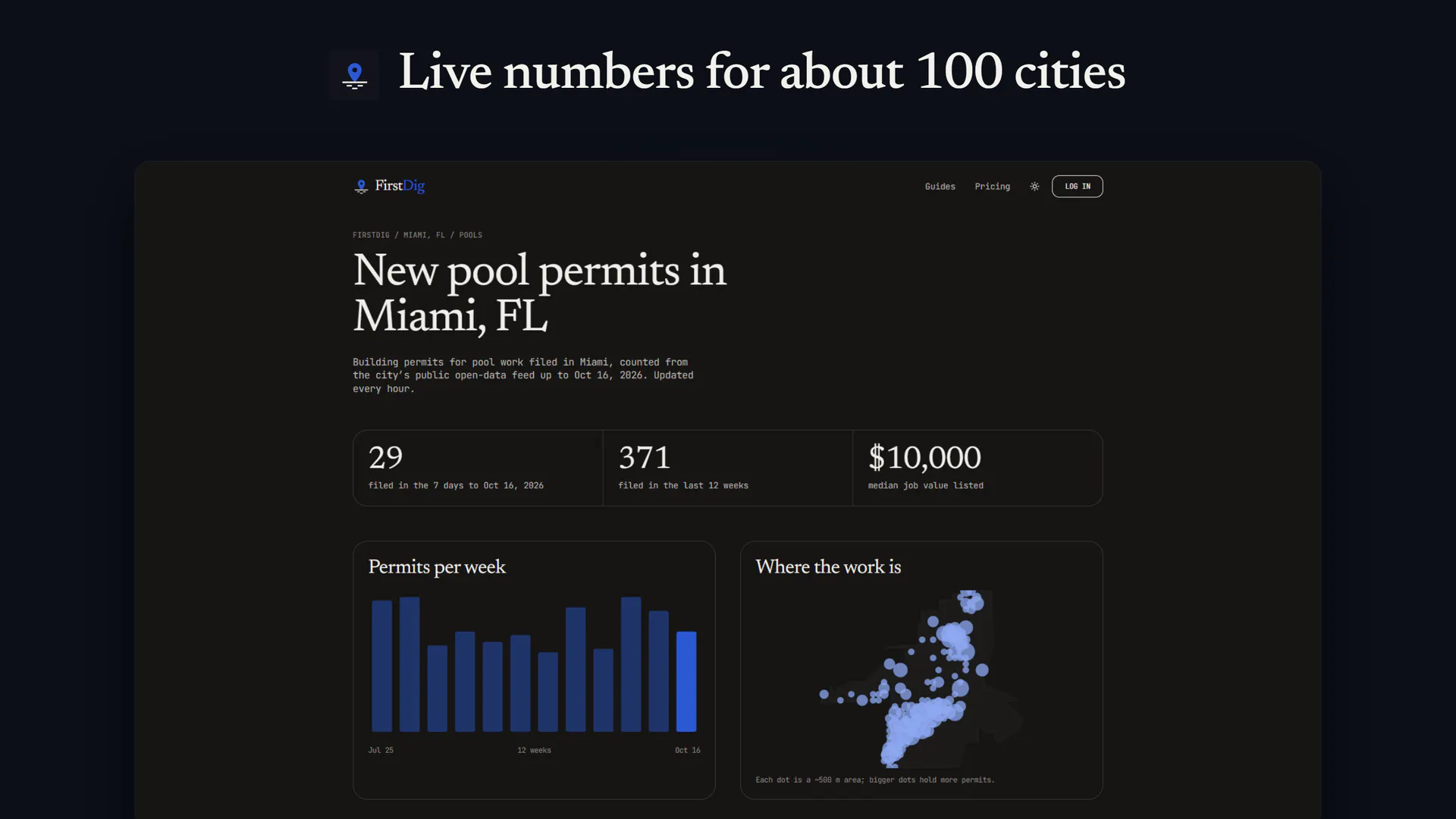This screenshot has width=1456, height=819.
Task: Click the first bar above Jul 25 label
Action: pos(382,666)
